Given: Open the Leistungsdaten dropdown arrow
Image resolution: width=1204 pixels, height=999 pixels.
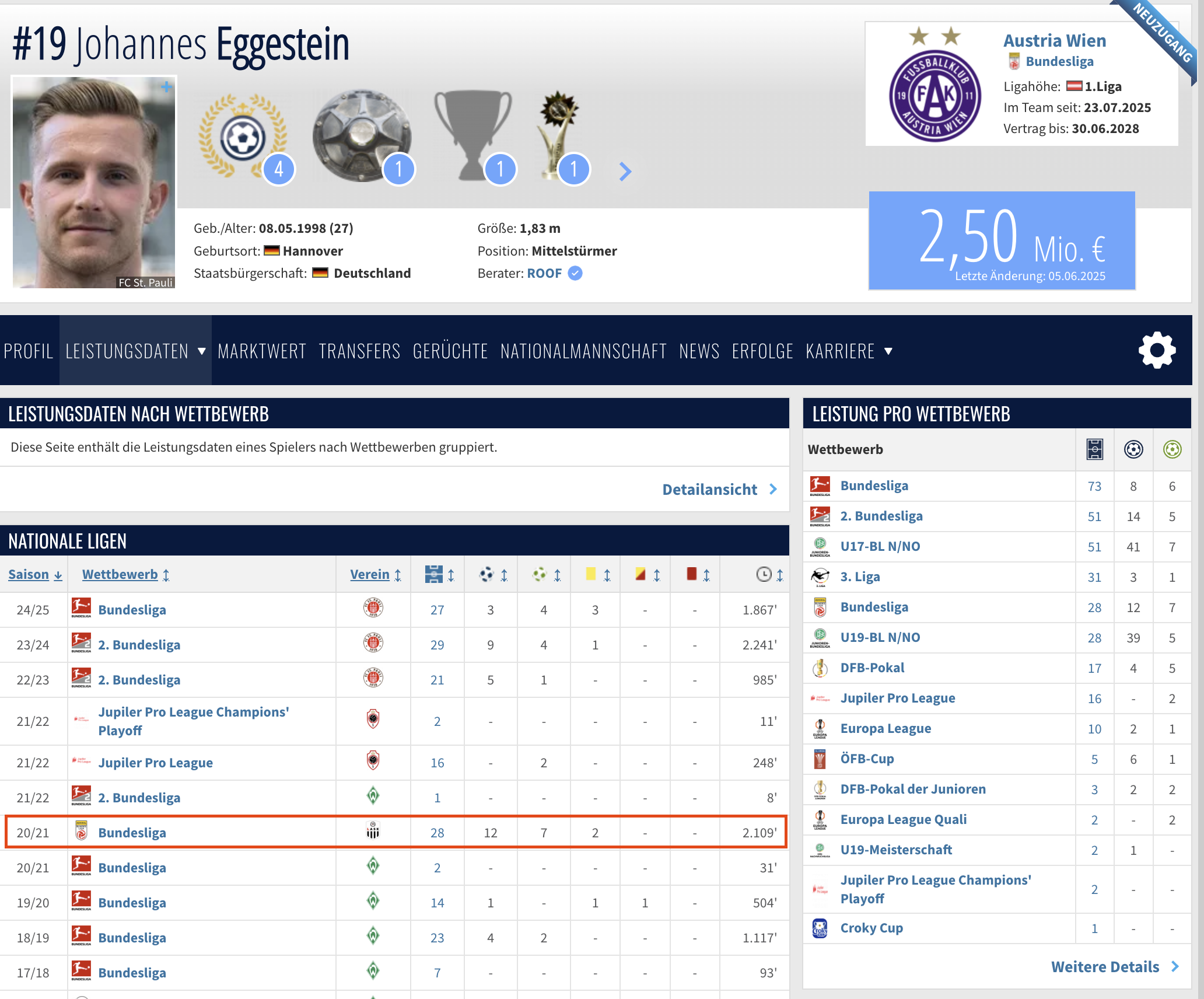Looking at the screenshot, I should [202, 351].
